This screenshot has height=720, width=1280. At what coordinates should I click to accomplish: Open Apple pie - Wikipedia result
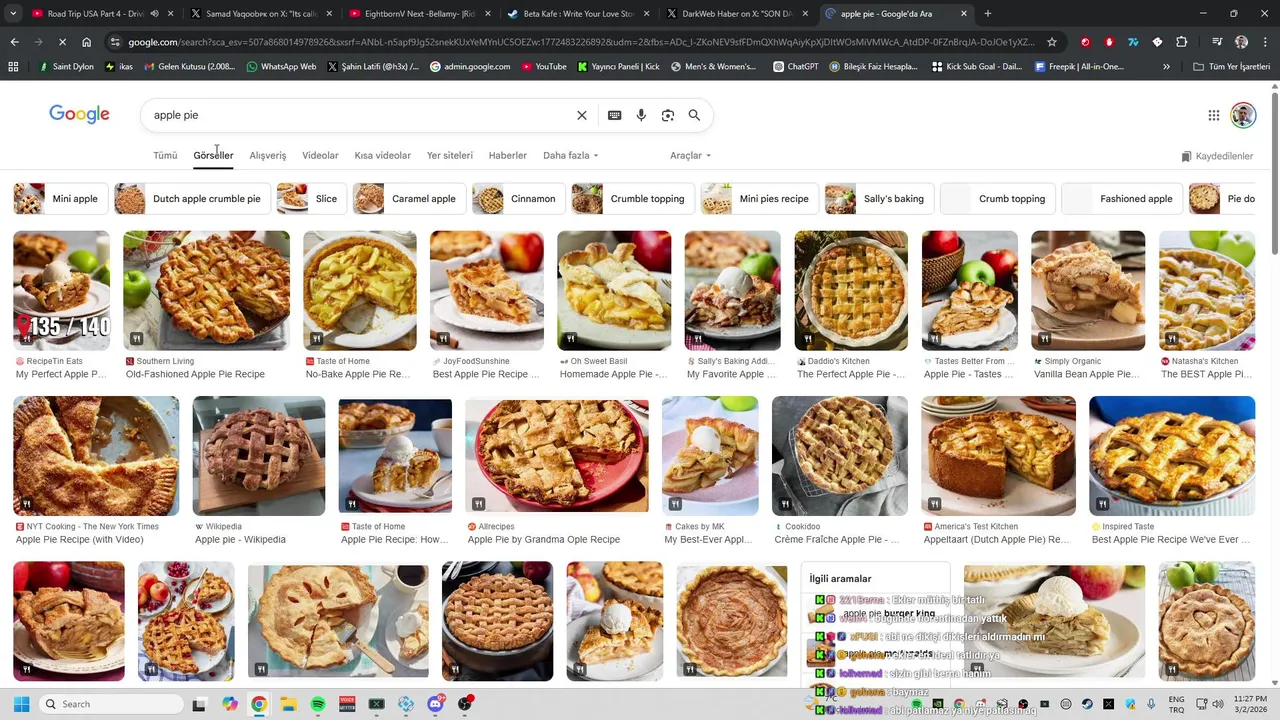click(x=240, y=539)
